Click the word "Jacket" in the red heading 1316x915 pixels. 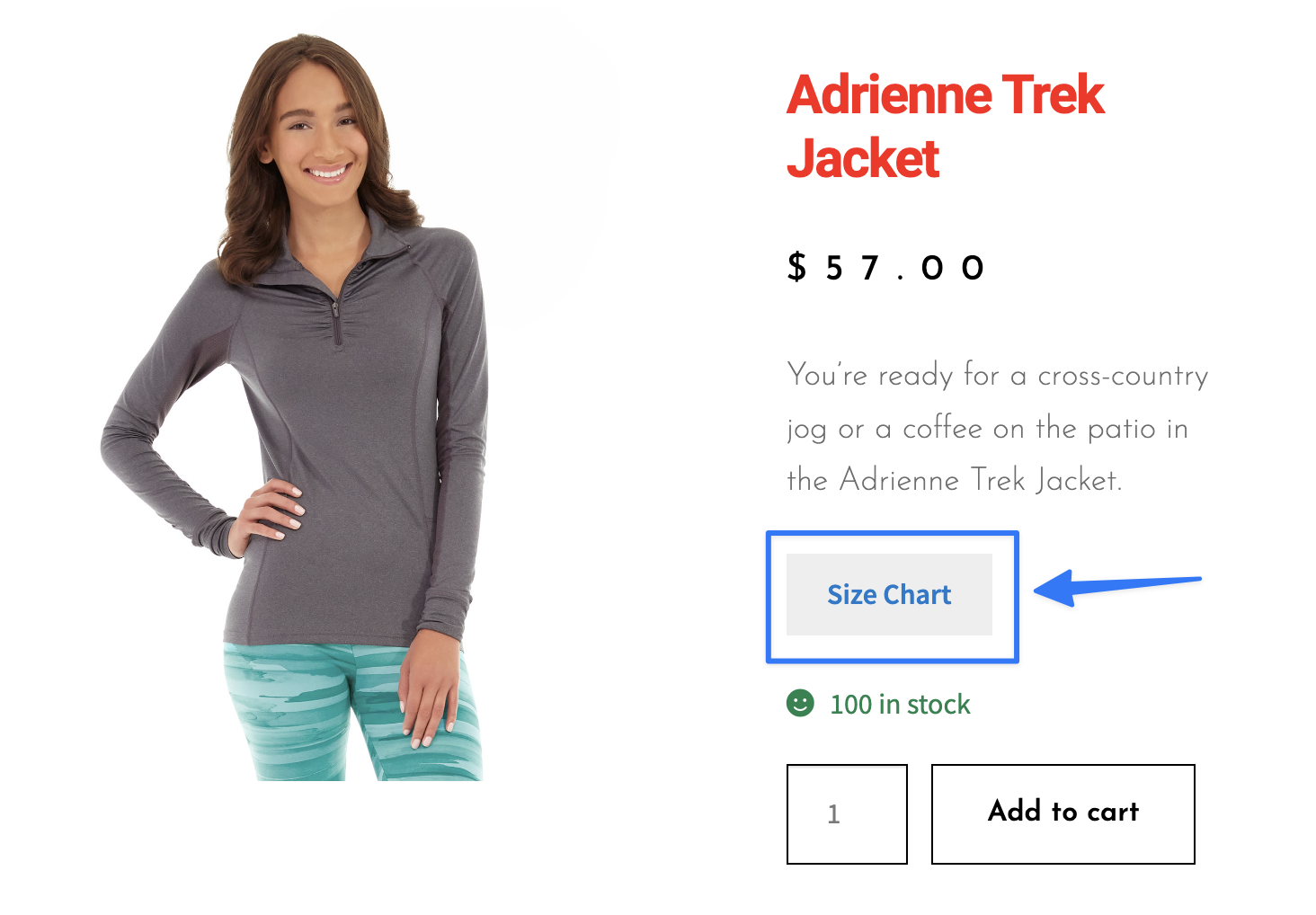[x=863, y=159]
